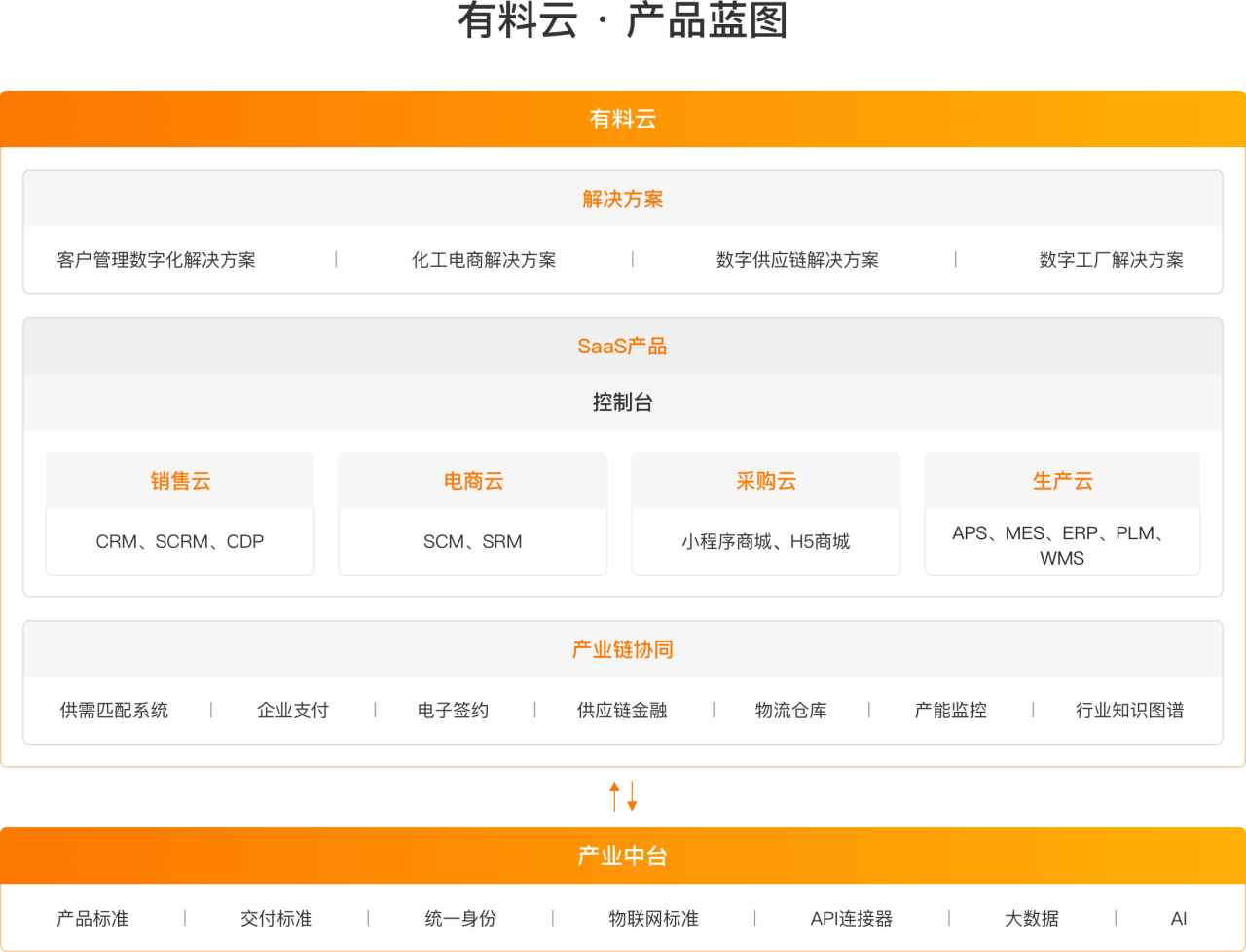
Task: Select 统一身份 in 产业中台
Action: [x=460, y=919]
